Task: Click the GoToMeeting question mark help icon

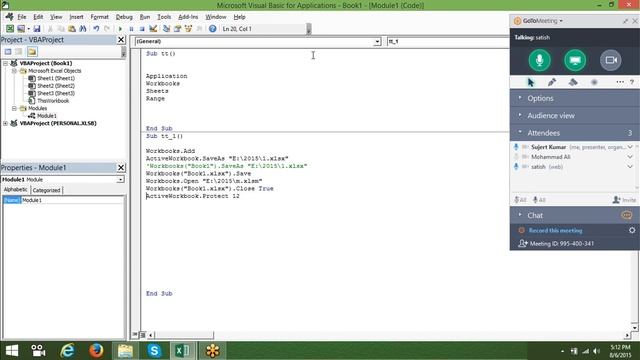Action: (x=632, y=82)
